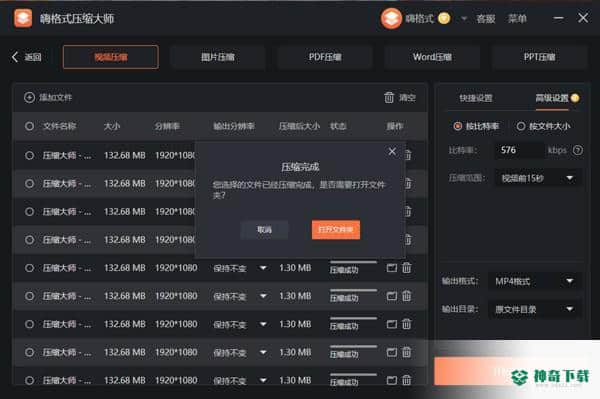Open the 输出目录 dropdown showing 原文件目录
The width and height of the screenshot is (600, 399).
[535, 309]
